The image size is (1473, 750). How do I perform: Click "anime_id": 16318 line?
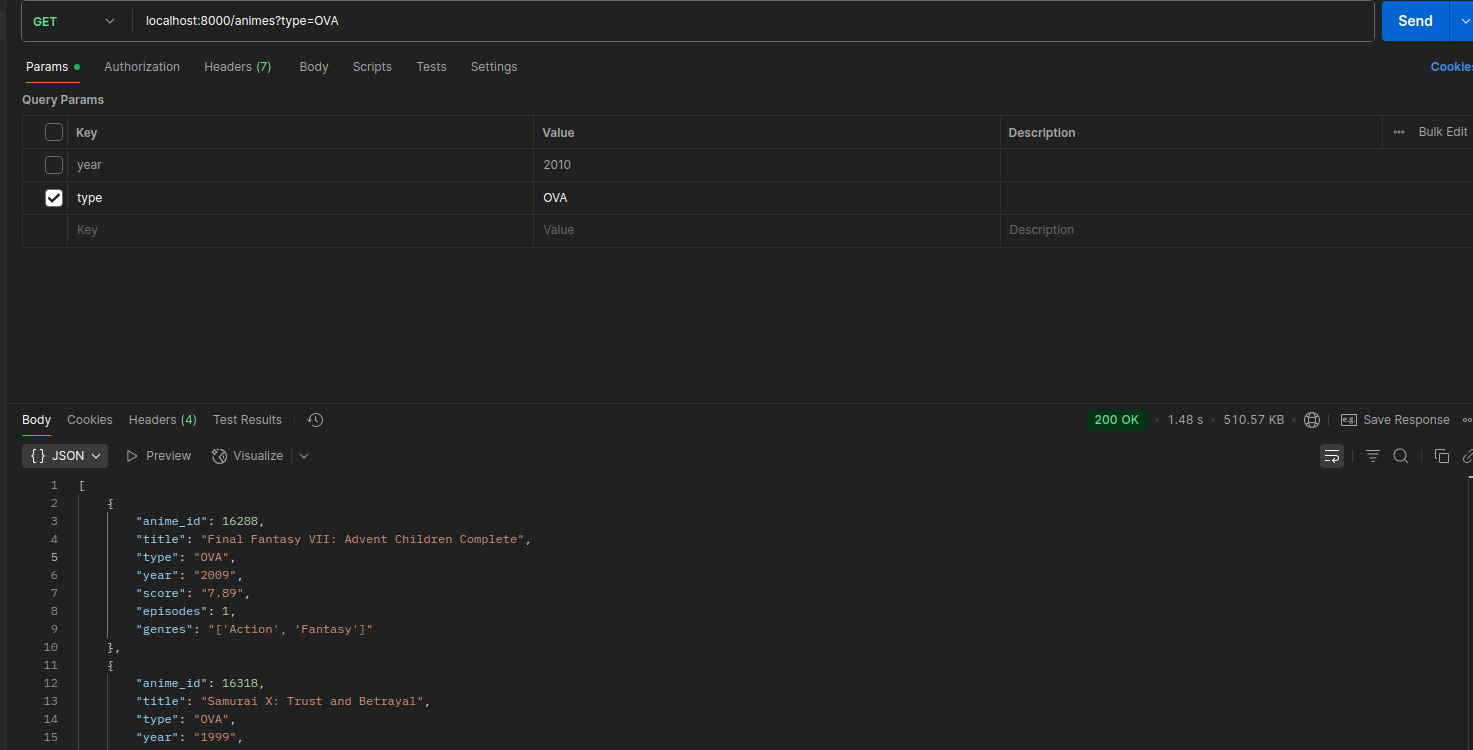click(x=200, y=683)
